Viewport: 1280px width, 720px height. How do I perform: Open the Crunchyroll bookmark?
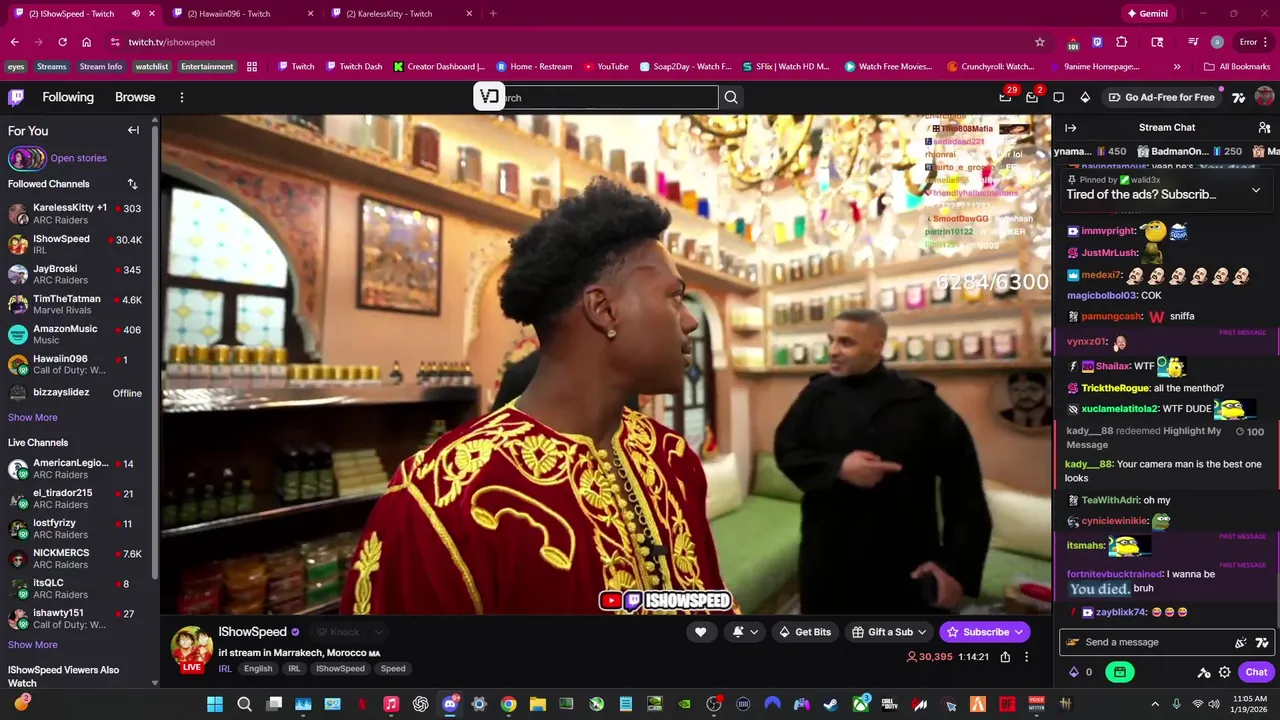coord(990,66)
